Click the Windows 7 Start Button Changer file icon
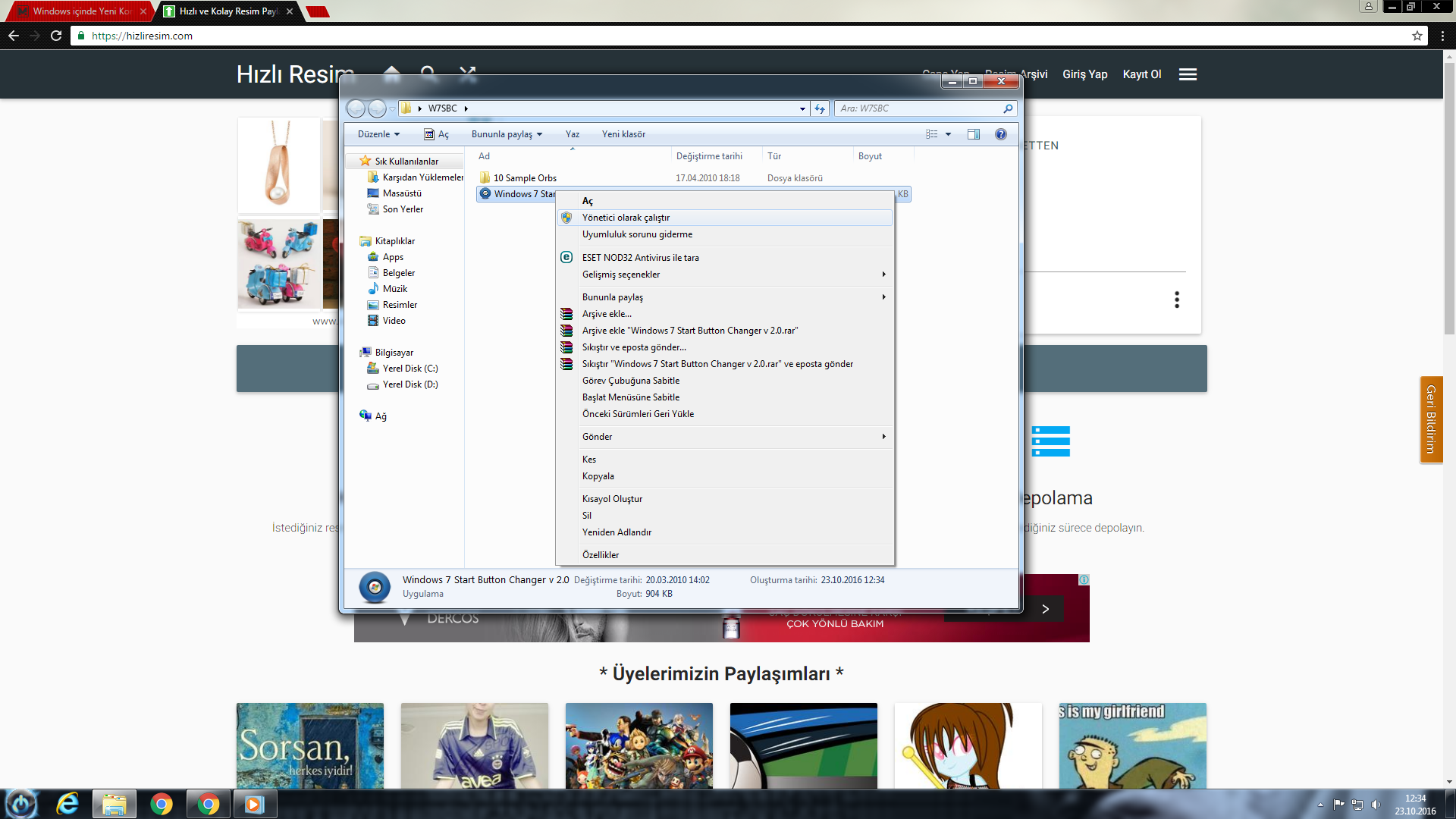1456x819 pixels. [x=485, y=193]
